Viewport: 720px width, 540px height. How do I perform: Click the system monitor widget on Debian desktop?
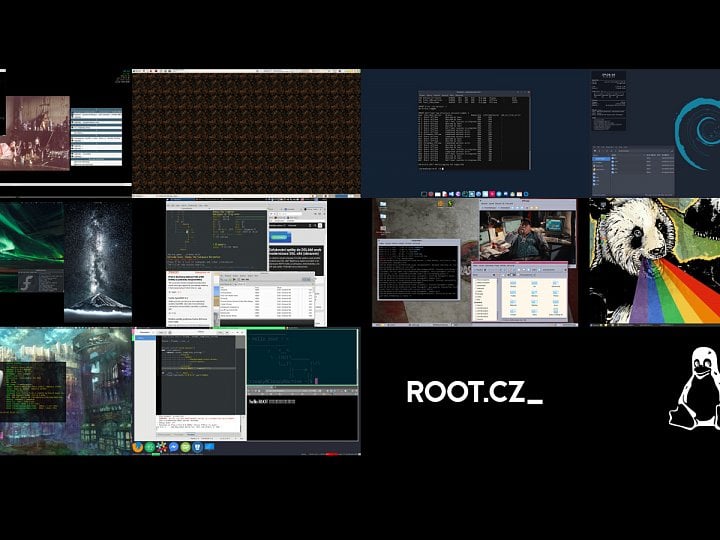[608, 101]
